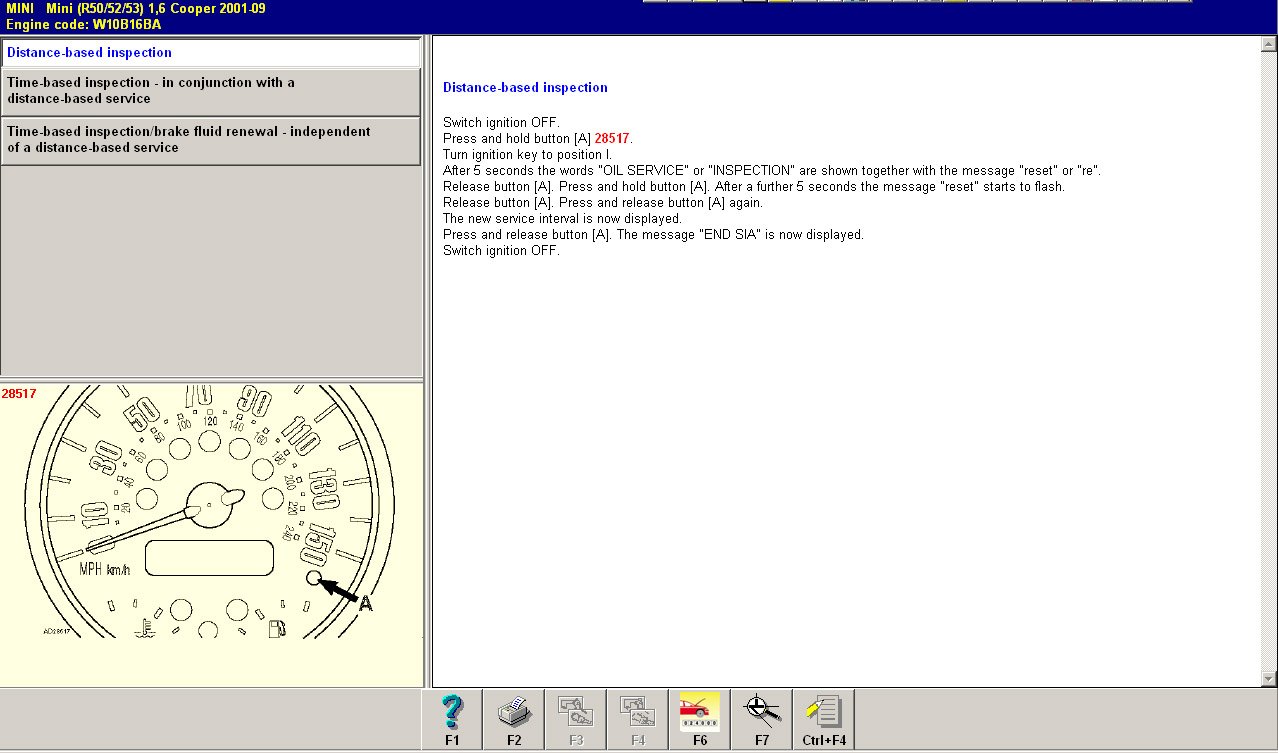Open help with the F1 question mark icon
Image resolution: width=1278 pixels, height=753 pixels.
[x=452, y=719]
